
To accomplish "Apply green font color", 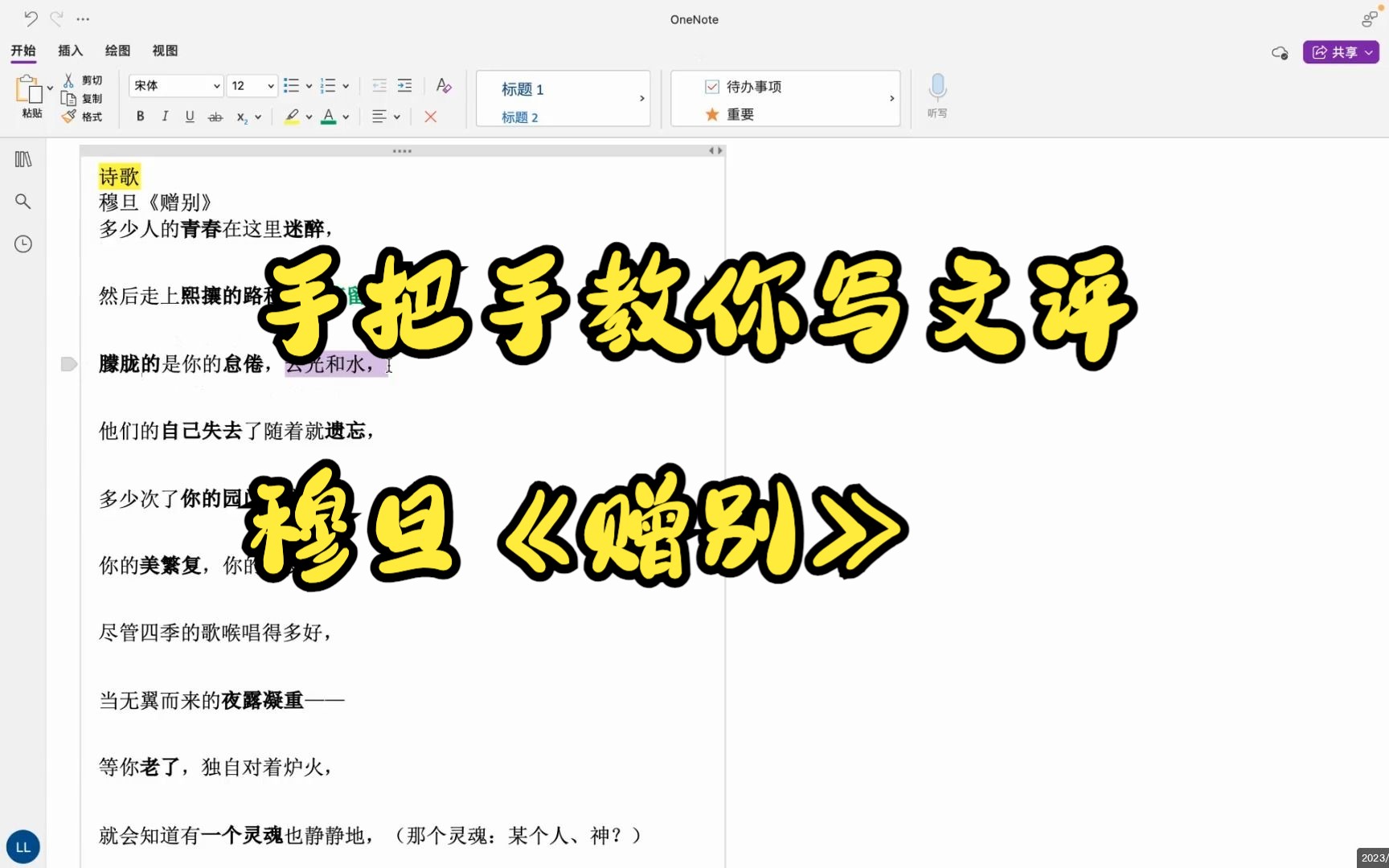I will point(329,117).
